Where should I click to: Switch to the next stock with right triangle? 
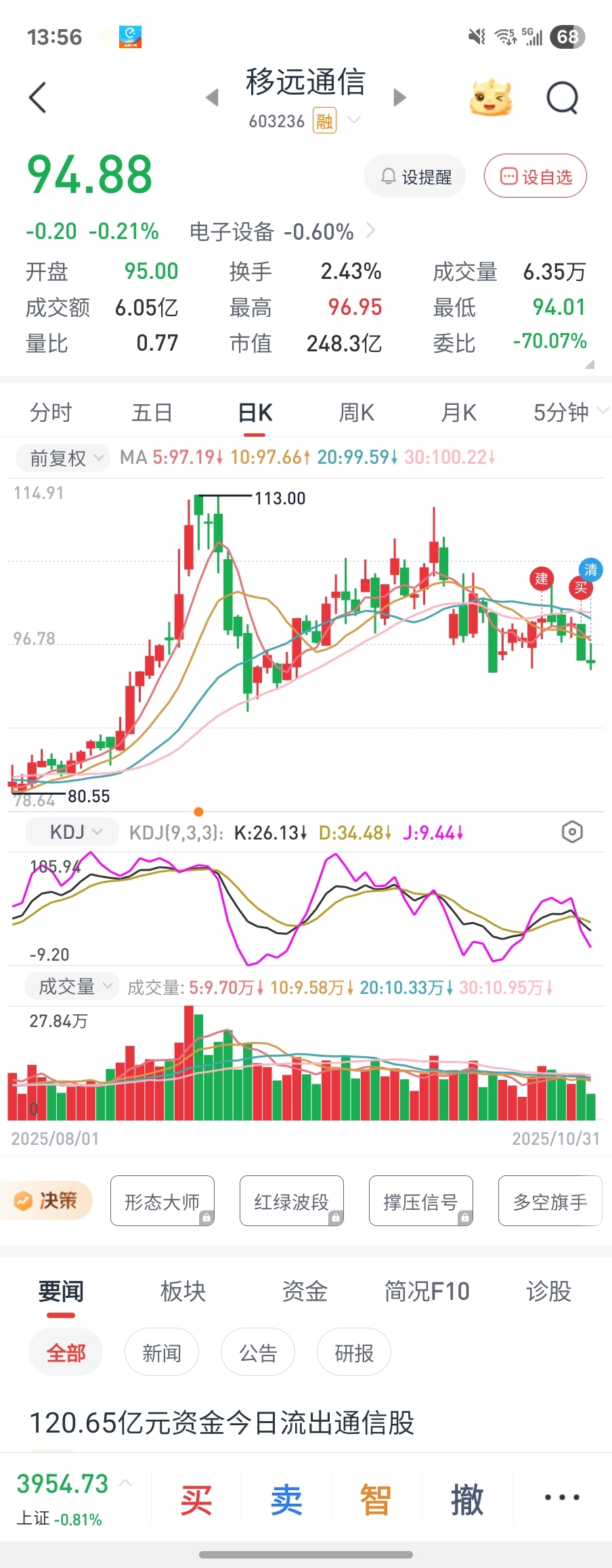399,97
